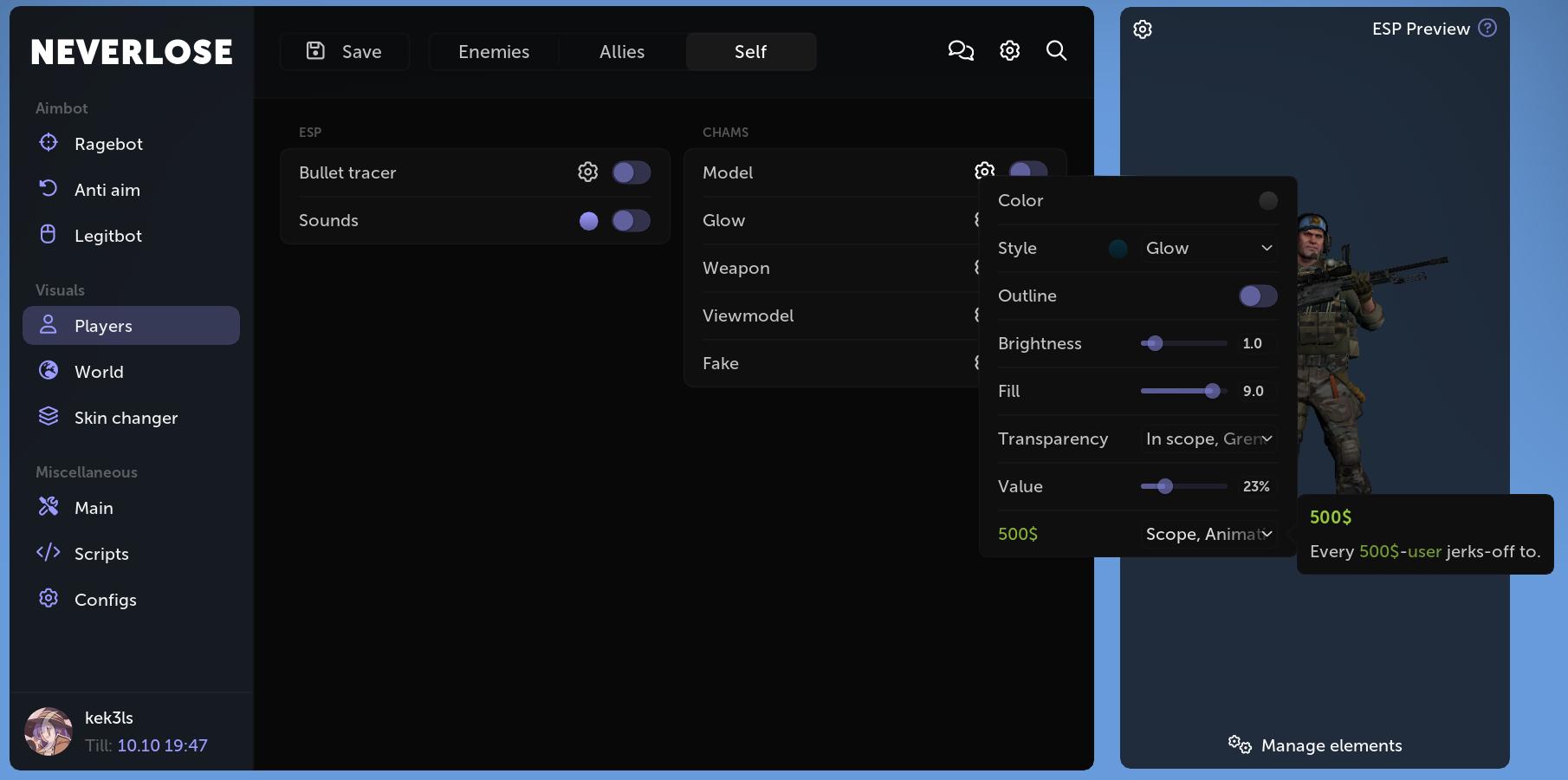1568x780 pixels.
Task: Open the Skin changer section
Action: point(131,418)
